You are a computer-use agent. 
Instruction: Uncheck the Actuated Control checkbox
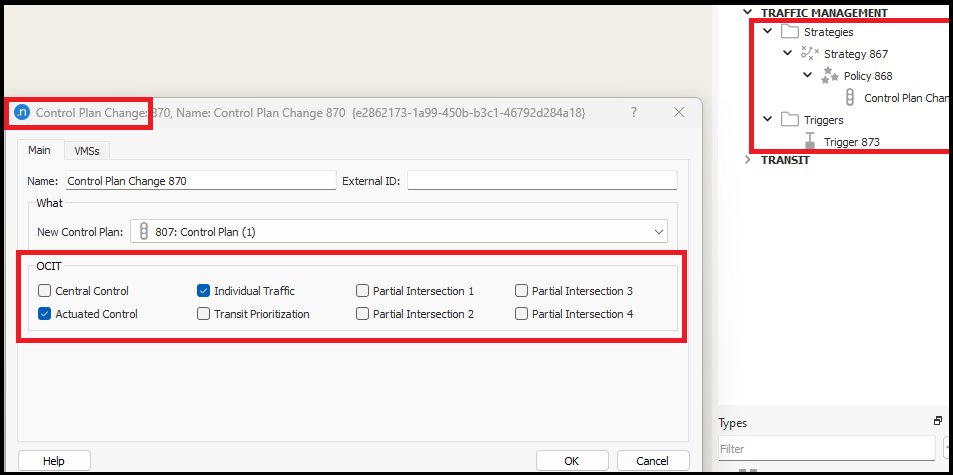point(44,314)
